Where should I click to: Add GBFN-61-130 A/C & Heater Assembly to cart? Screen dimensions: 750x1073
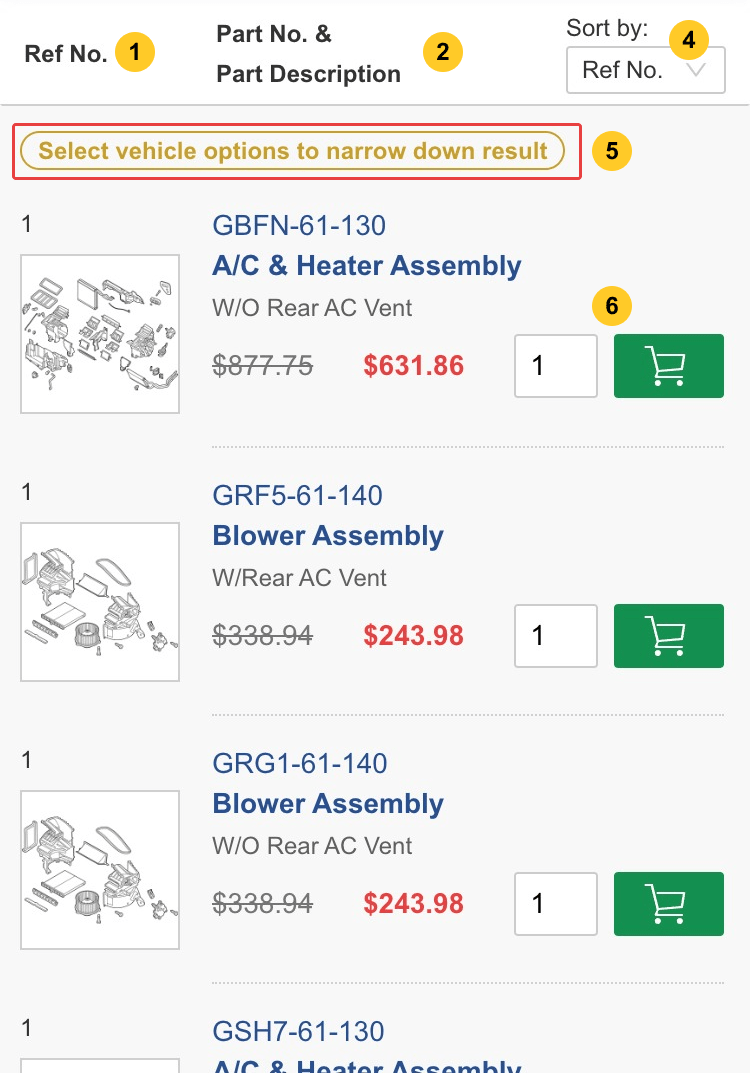[x=668, y=365]
